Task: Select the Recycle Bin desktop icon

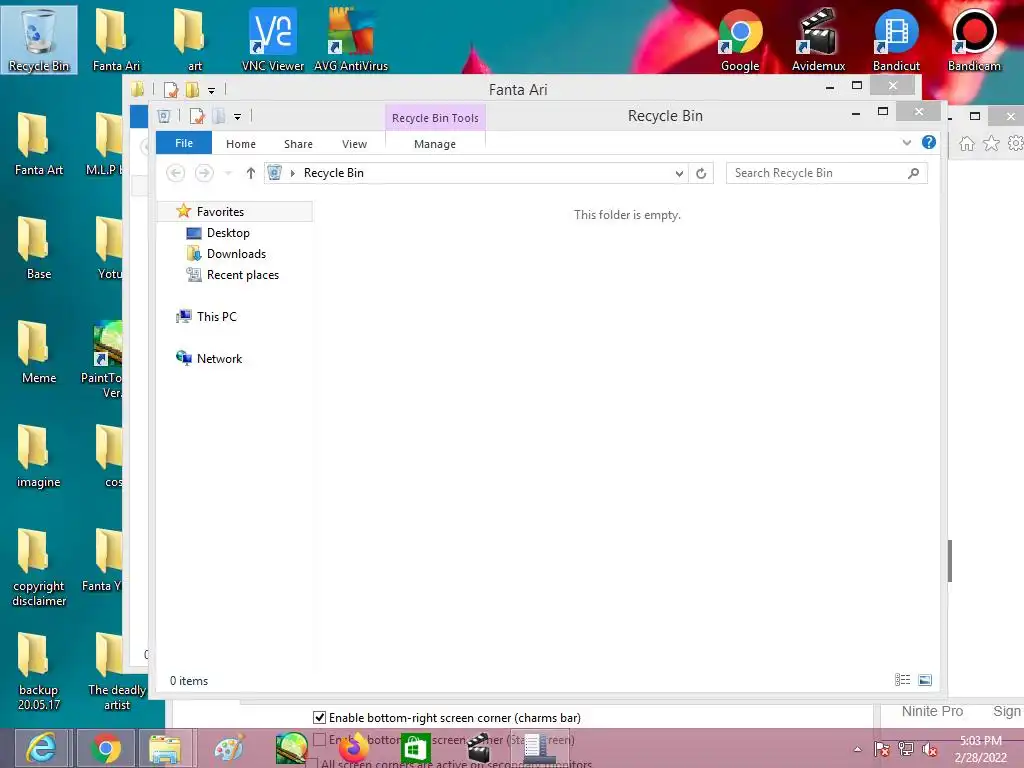Action: 39,39
